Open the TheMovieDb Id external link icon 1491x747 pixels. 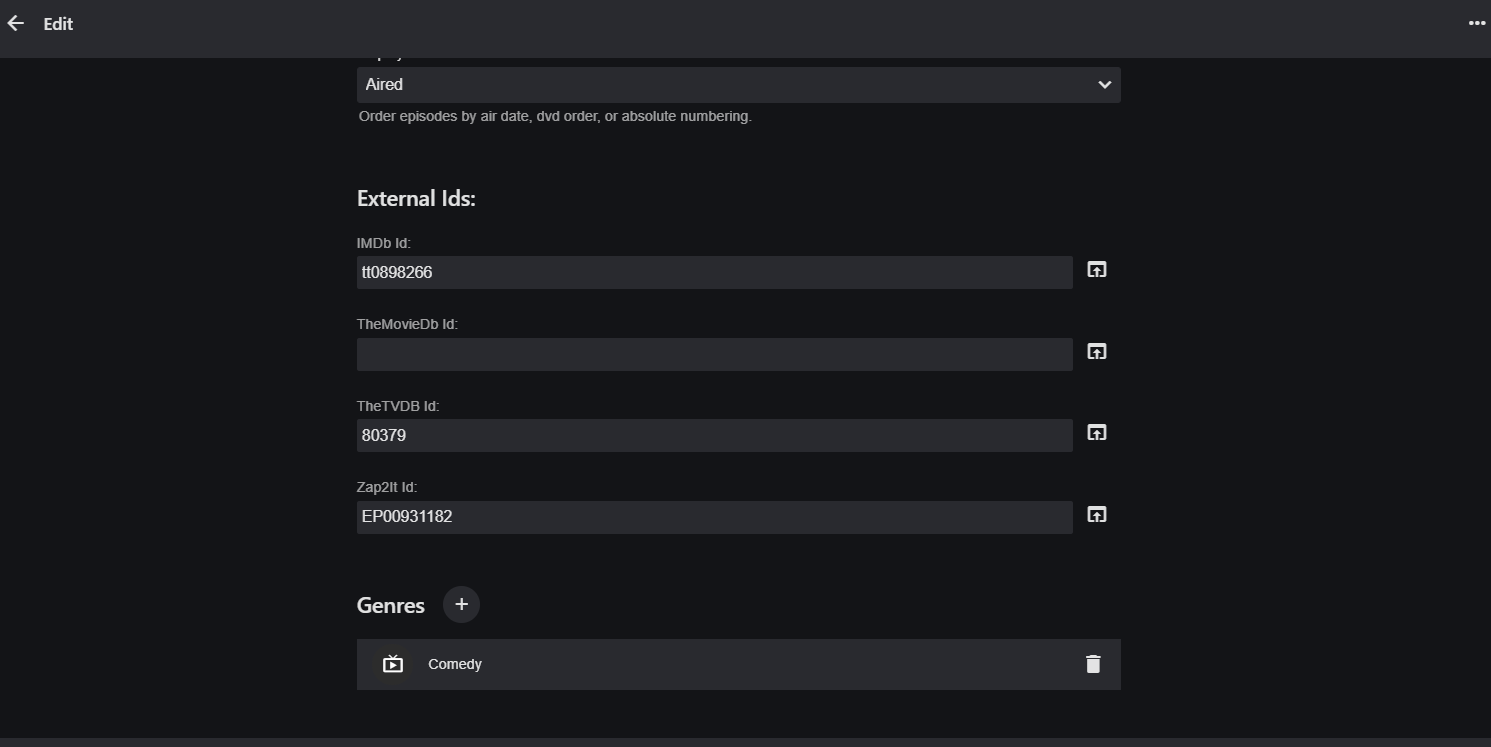pos(1097,352)
